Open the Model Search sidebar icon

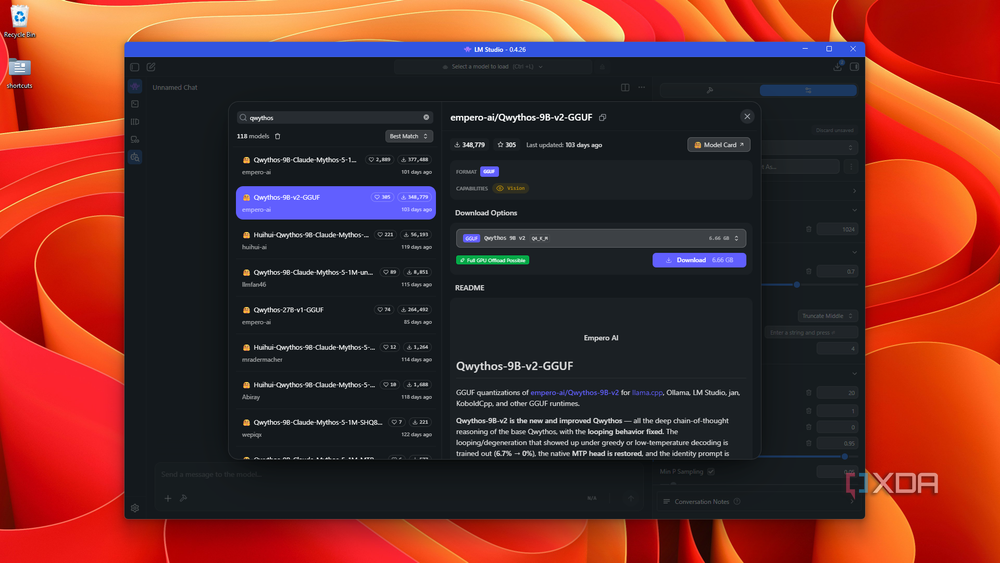(135, 157)
